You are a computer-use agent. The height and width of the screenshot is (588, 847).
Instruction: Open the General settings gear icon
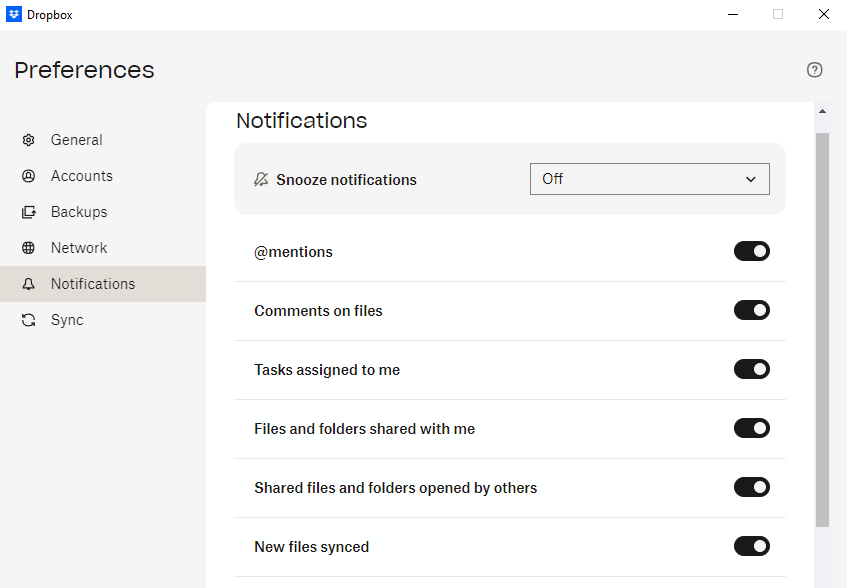(x=28, y=139)
